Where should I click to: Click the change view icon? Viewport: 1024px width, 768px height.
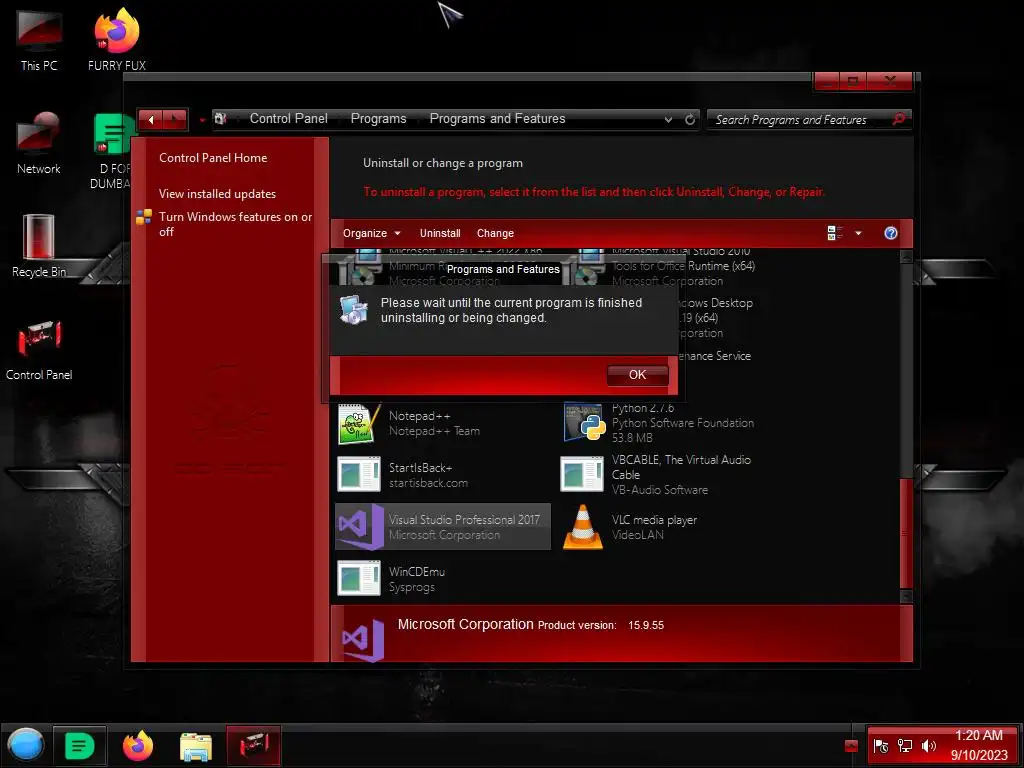(835, 233)
